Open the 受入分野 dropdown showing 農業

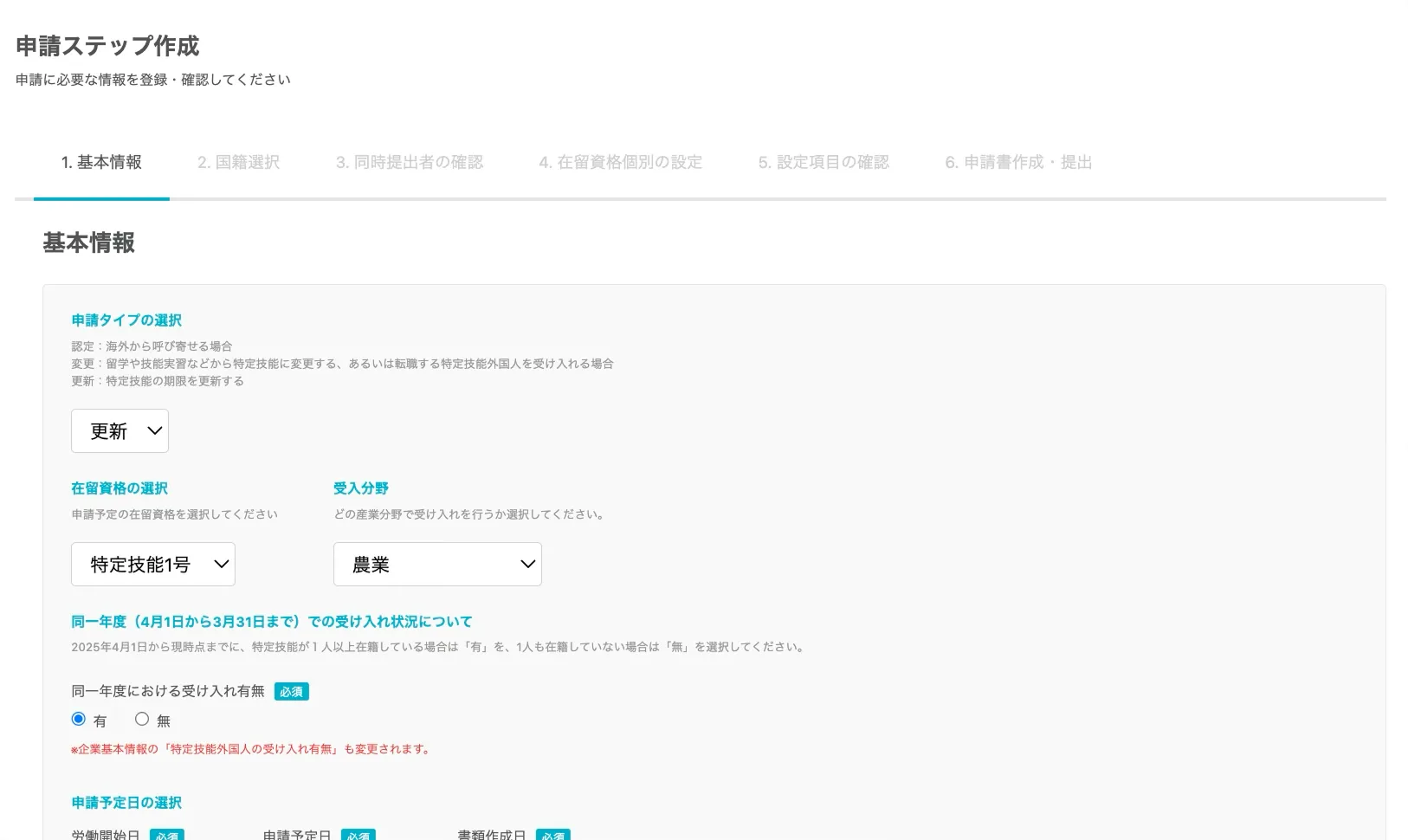coord(436,564)
